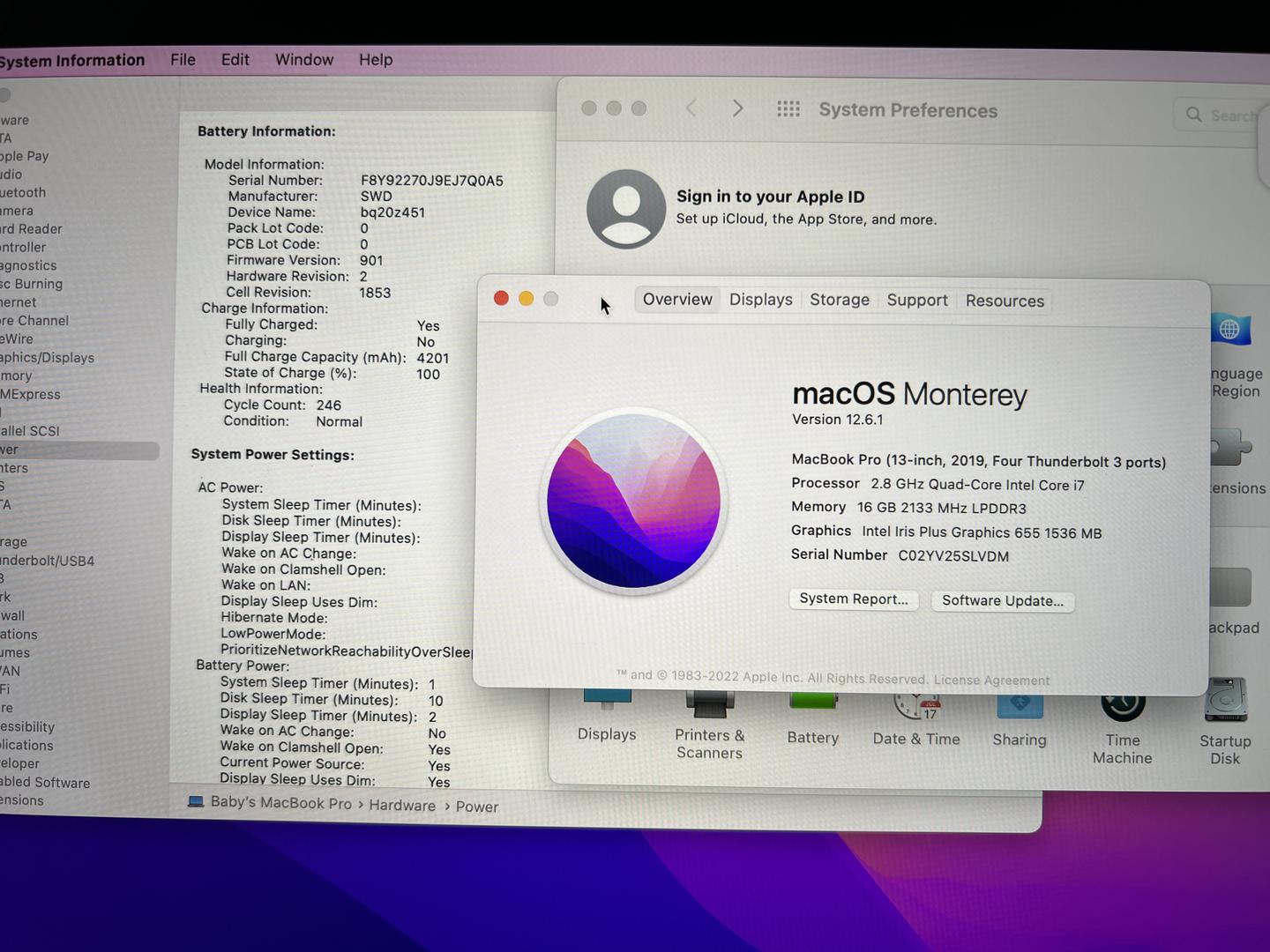The width and height of the screenshot is (1270, 952).
Task: Go forward in System Preferences
Action: tap(738, 108)
